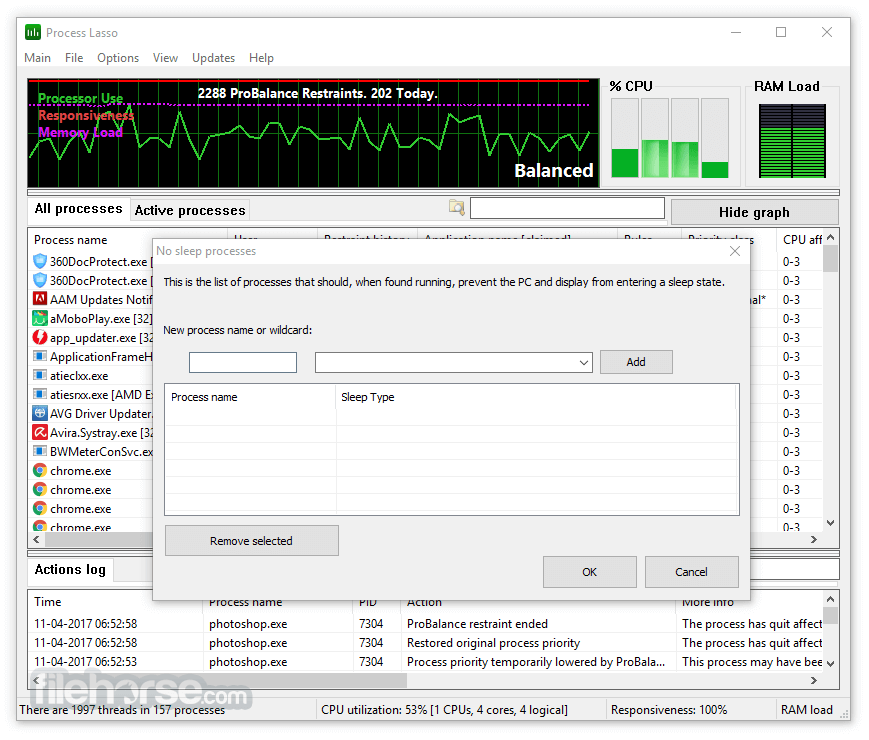The width and height of the screenshot is (869, 740).
Task: Open the View menu
Action: click(x=165, y=58)
